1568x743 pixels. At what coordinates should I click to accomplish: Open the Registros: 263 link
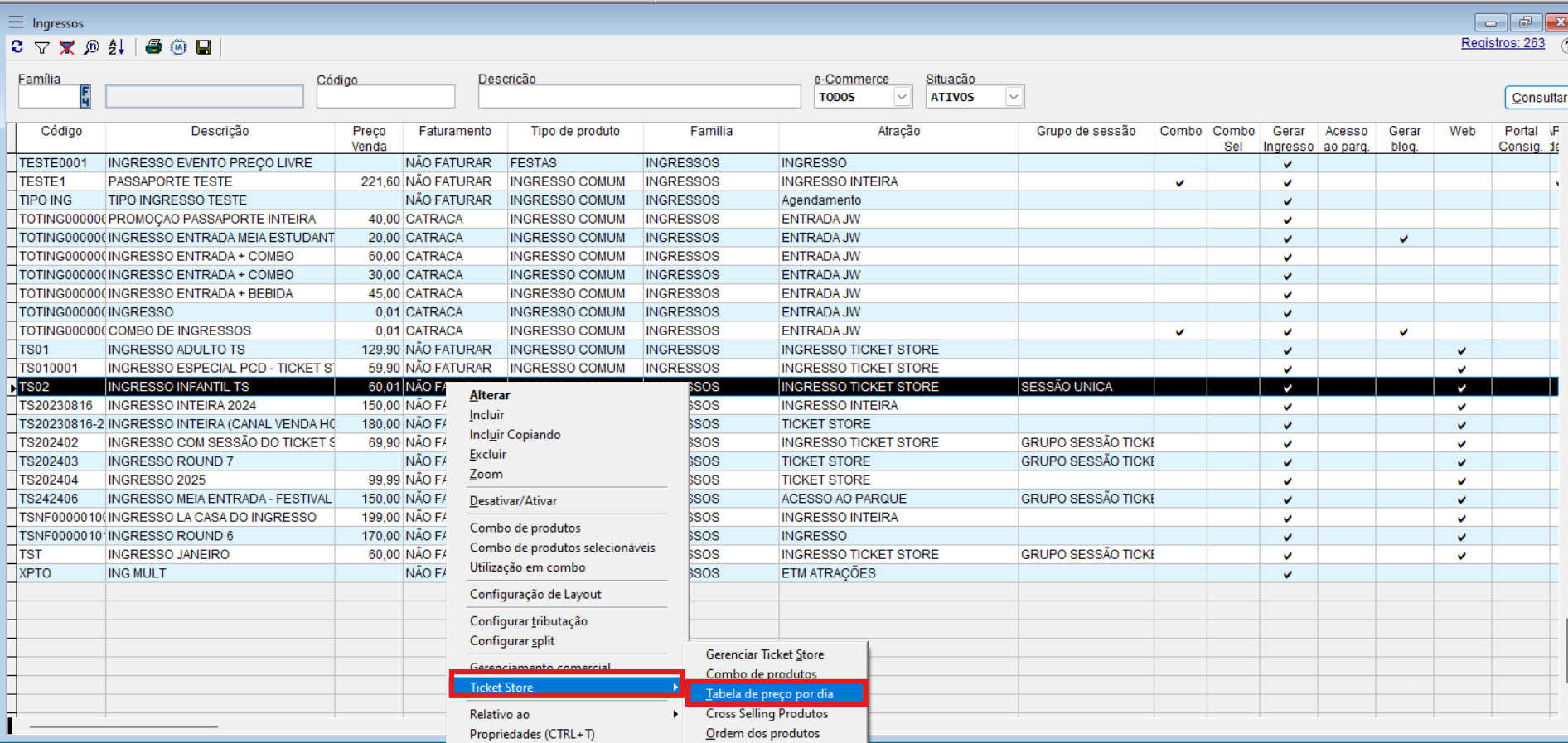[x=1502, y=43]
